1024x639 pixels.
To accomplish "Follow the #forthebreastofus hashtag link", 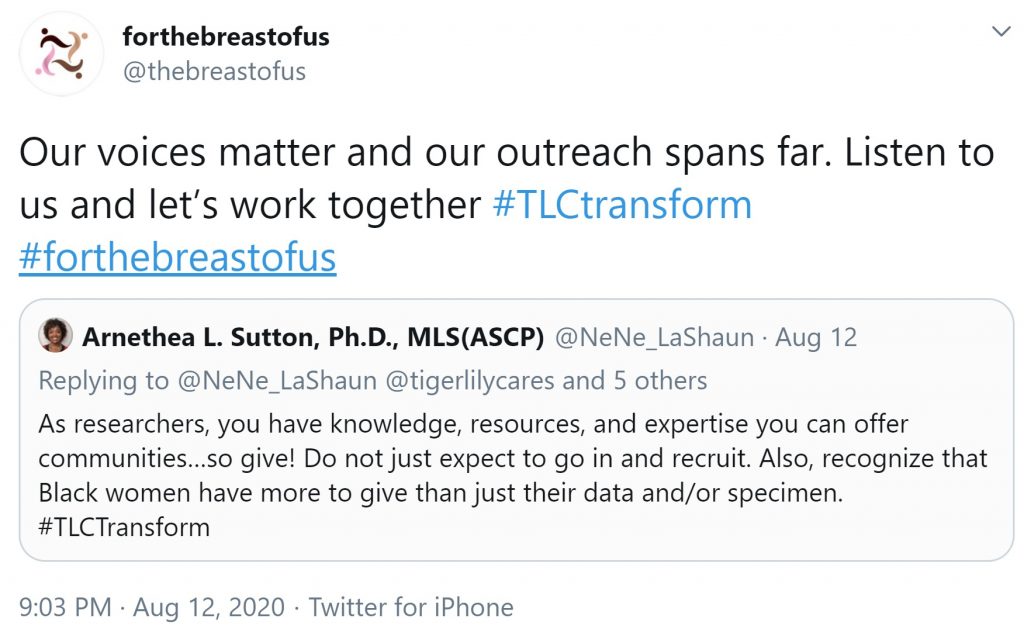I will tap(178, 257).
